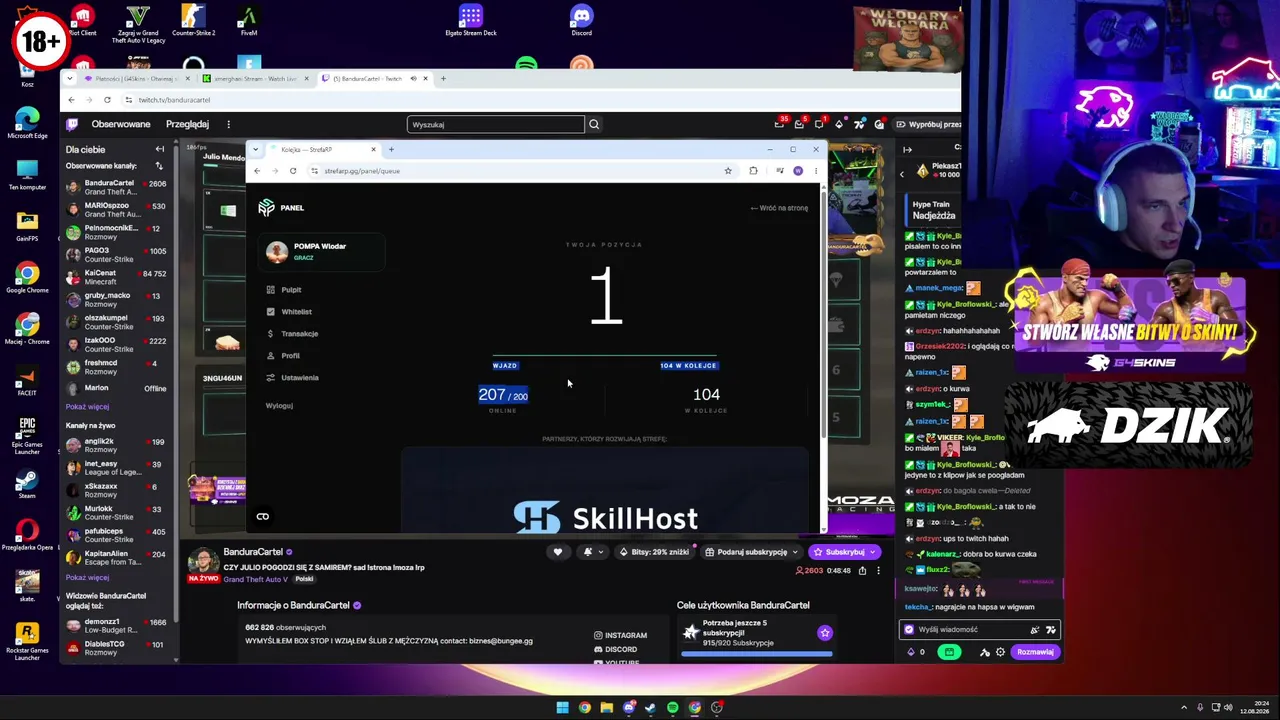This screenshot has height=720, width=1280.
Task: Switch to smerghani Stream tab
Action: (256, 79)
